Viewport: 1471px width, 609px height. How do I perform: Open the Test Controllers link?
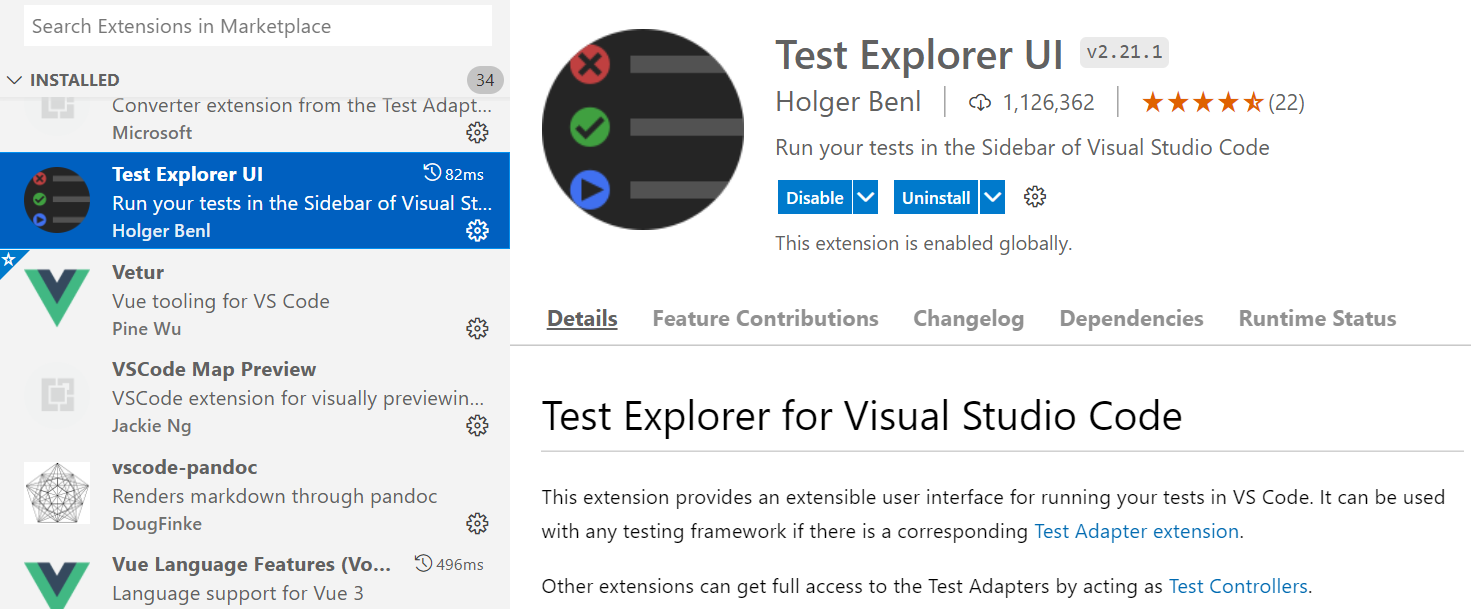coord(1238,586)
